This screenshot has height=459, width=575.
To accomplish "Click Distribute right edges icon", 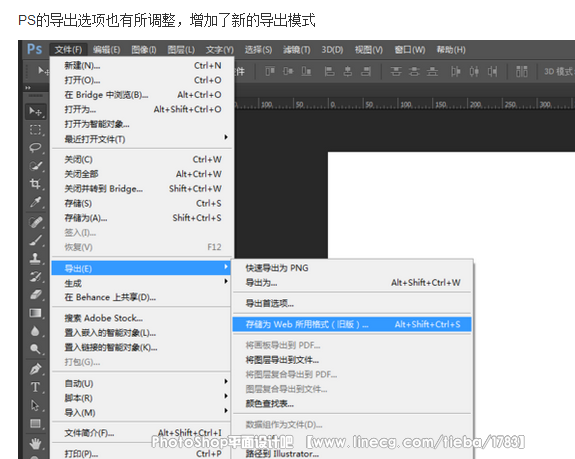I will pos(492,71).
